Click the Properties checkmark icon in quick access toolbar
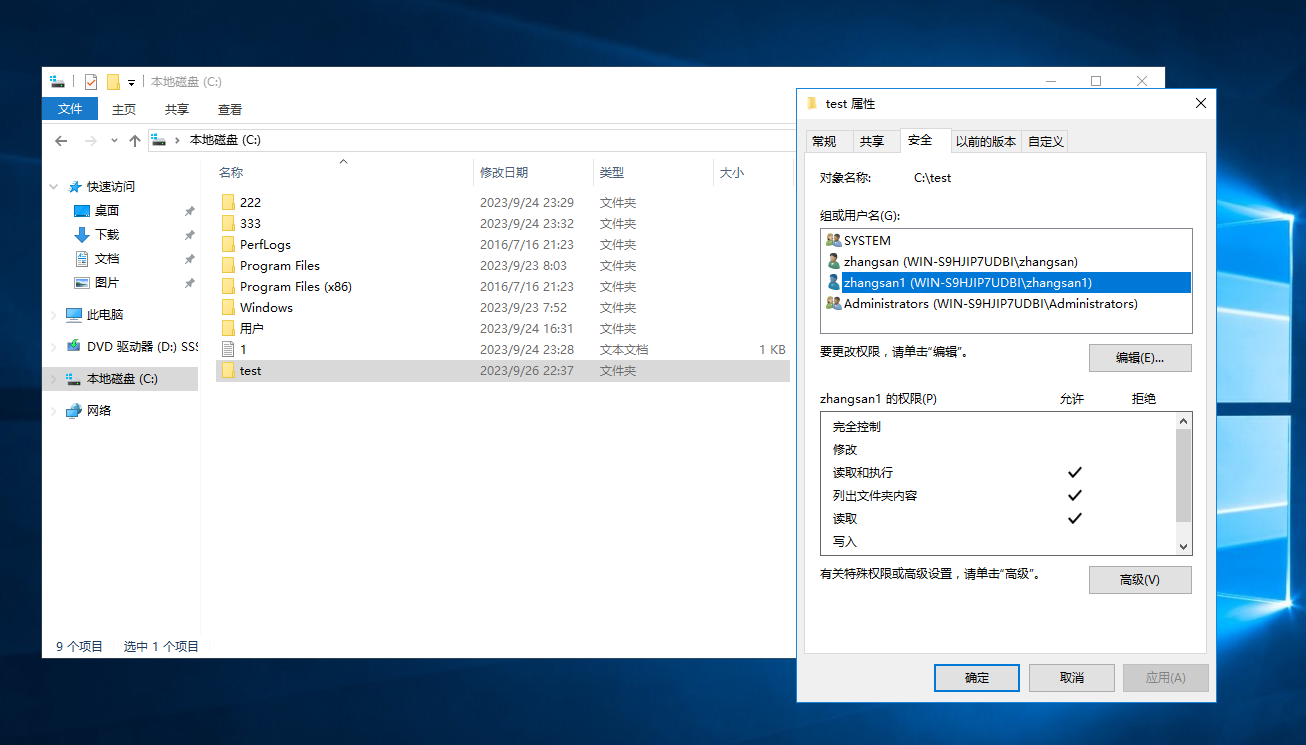 tap(91, 82)
